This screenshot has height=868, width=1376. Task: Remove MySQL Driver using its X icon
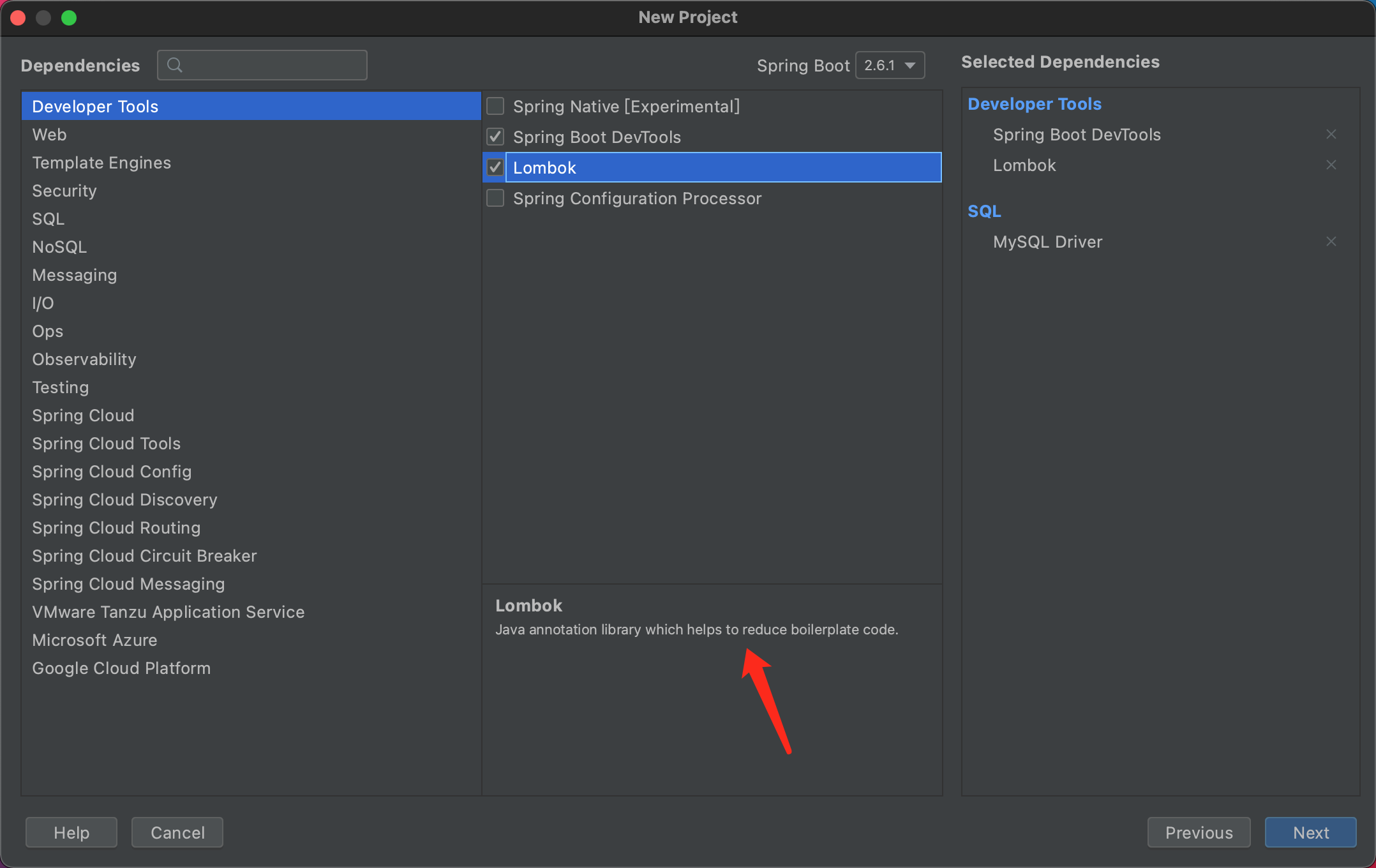[1331, 242]
